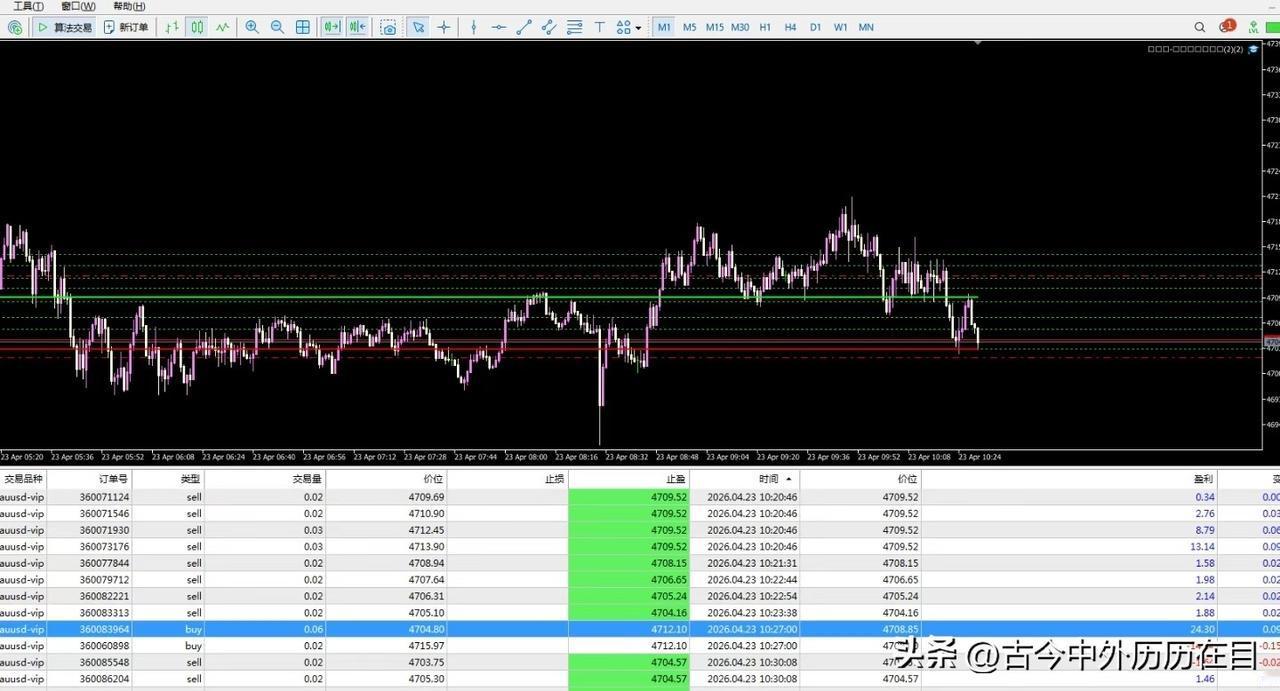Viewport: 1280px width, 691px height.
Task: Open the 窗口(W) menu
Action: click(78, 6)
